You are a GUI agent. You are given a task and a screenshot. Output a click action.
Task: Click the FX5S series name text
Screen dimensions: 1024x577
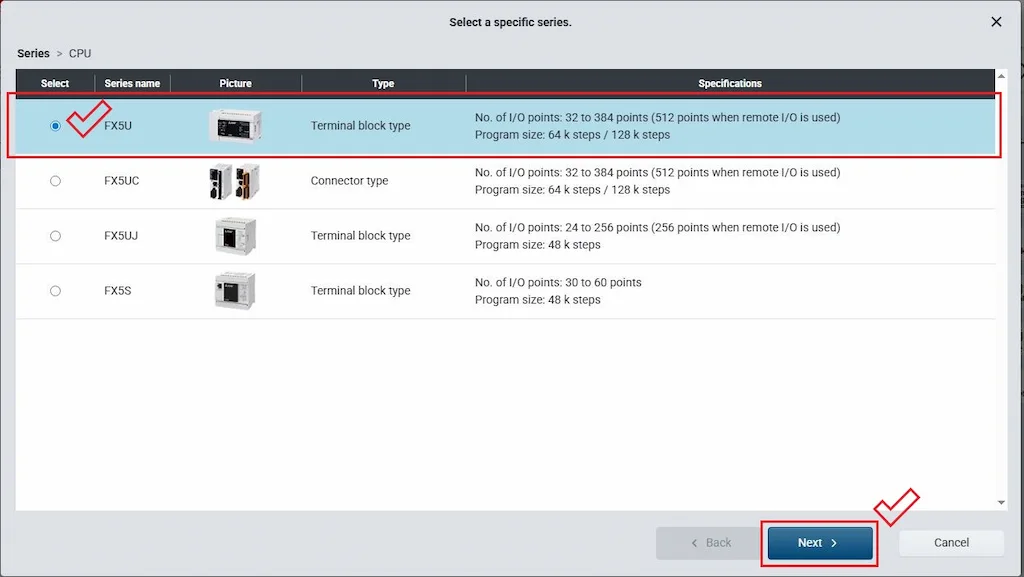(x=118, y=290)
